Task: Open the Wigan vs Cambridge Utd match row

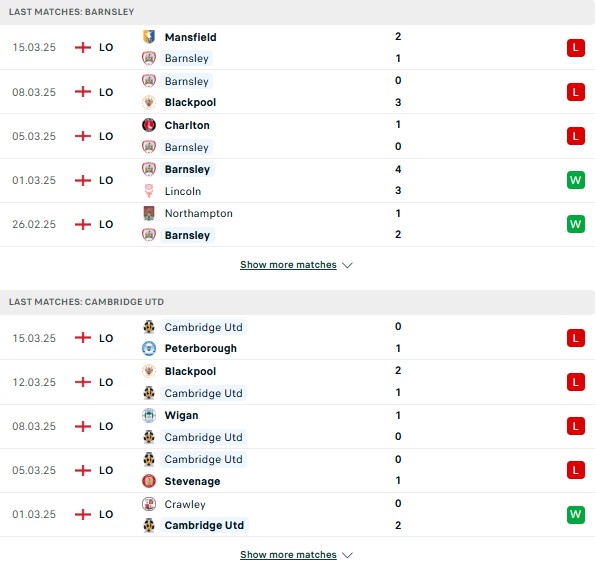Action: (x=297, y=426)
